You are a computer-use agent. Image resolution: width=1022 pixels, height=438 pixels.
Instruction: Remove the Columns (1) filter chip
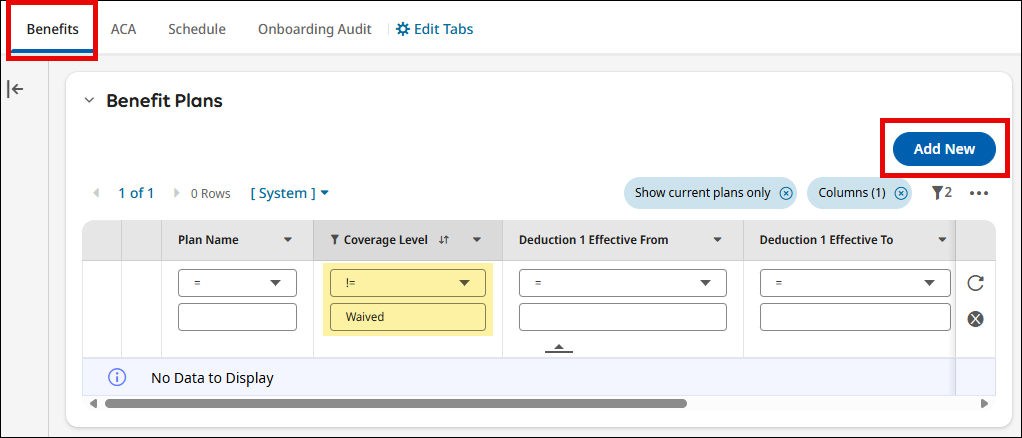point(901,193)
